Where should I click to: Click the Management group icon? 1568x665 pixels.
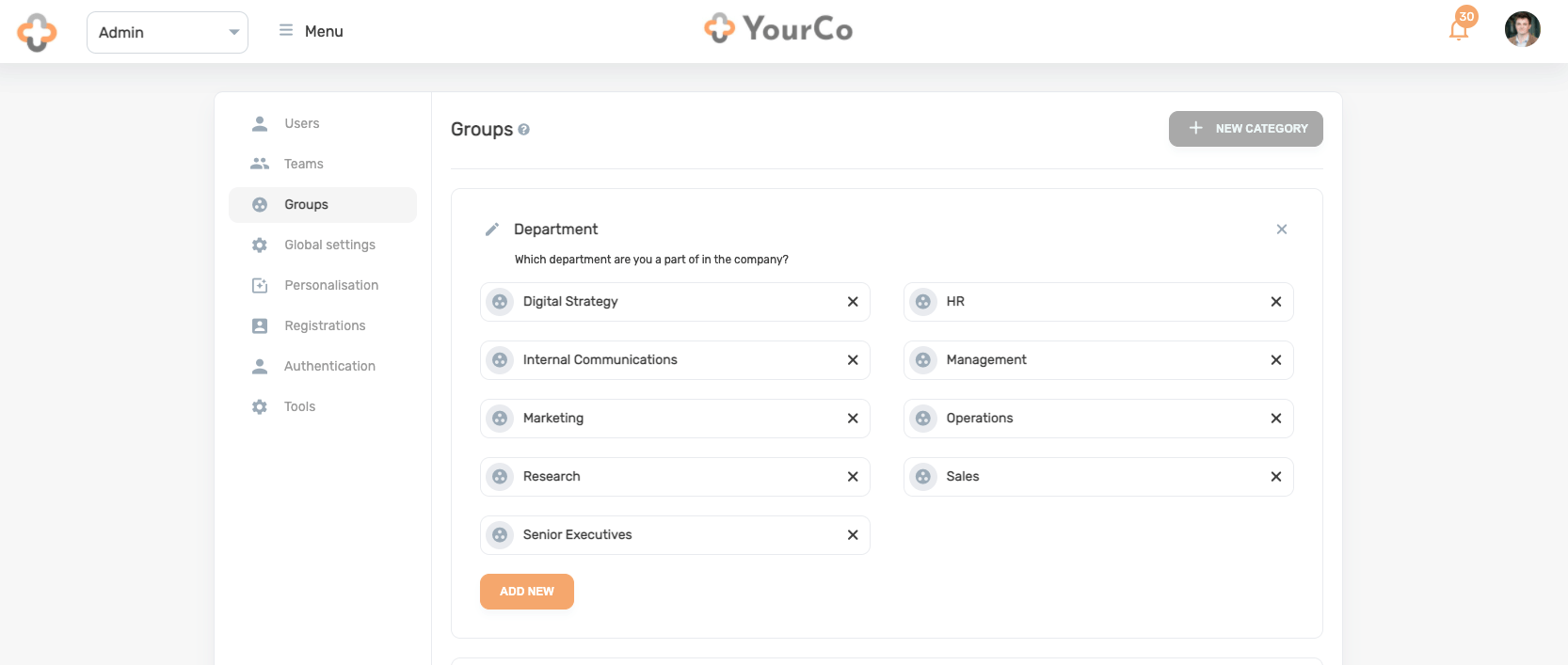pos(923,360)
